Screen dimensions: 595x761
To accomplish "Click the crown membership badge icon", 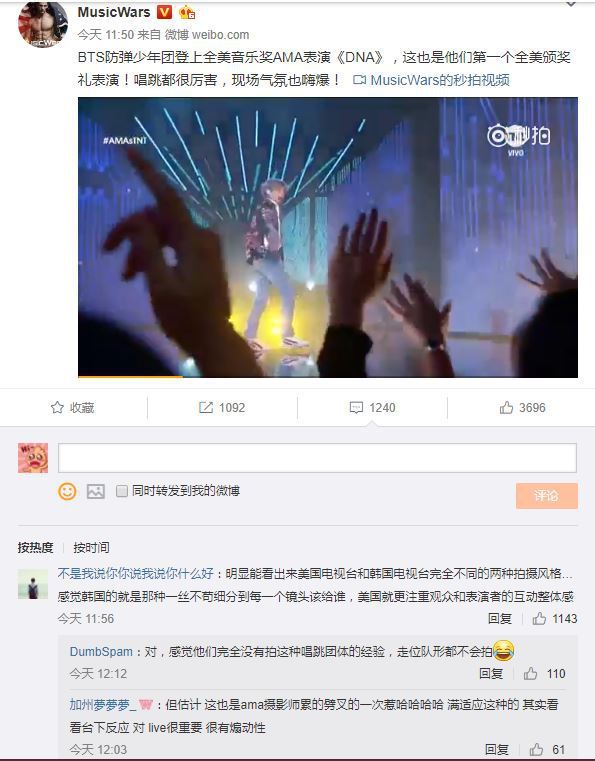I will click(187, 12).
